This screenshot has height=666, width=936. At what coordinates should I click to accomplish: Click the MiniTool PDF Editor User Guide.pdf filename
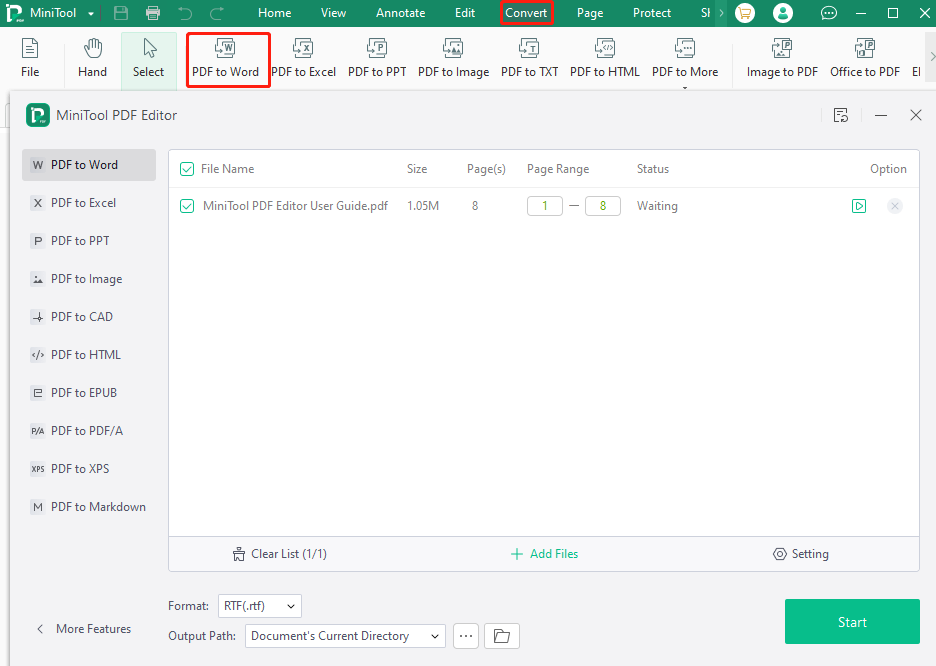[x=295, y=206]
